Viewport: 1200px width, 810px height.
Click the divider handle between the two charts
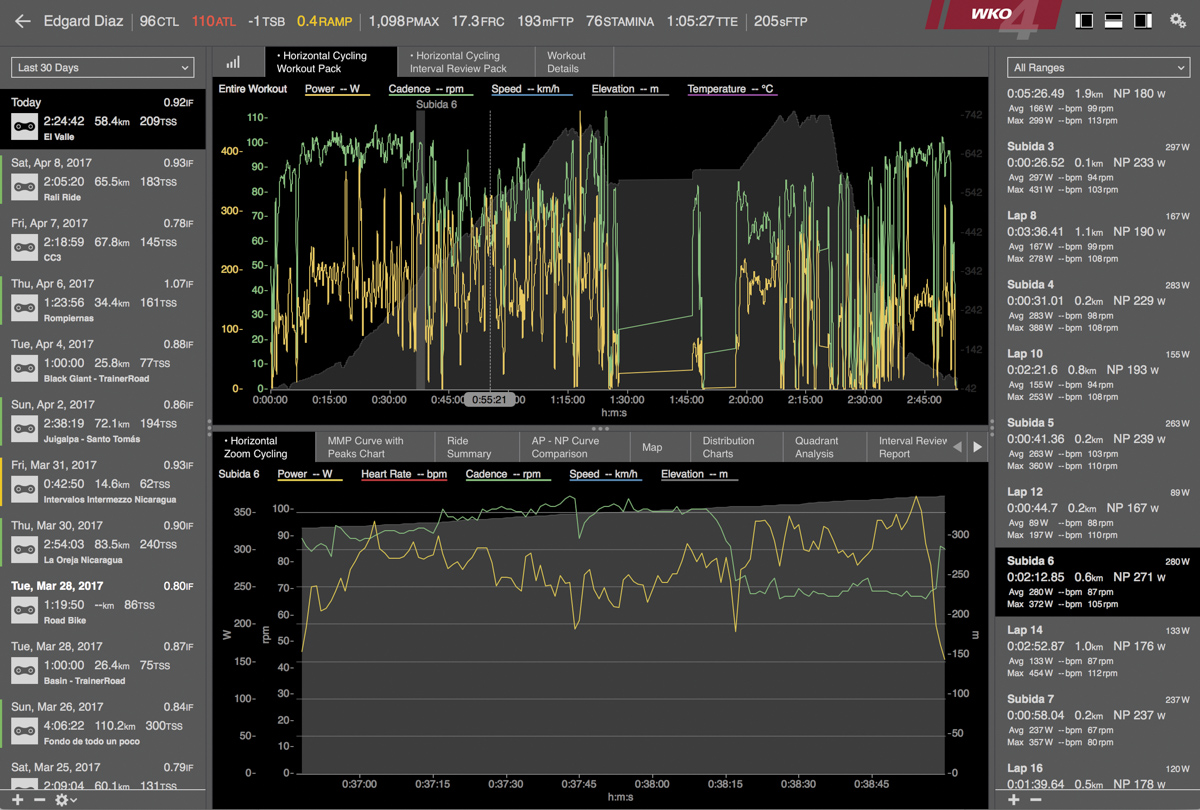coord(601,428)
